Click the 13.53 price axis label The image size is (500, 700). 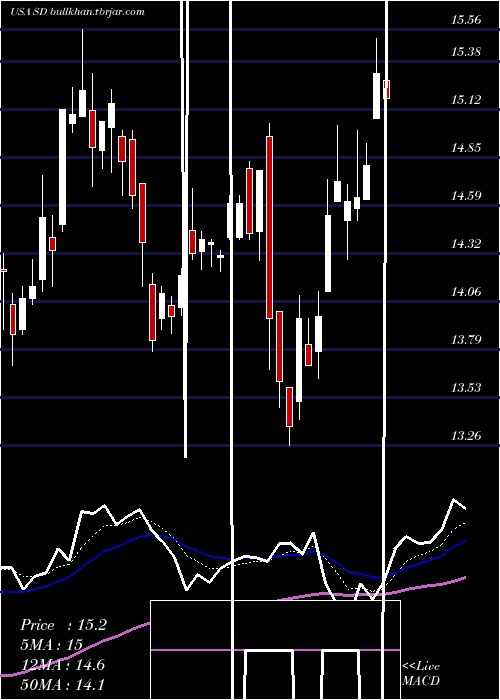coord(466,388)
